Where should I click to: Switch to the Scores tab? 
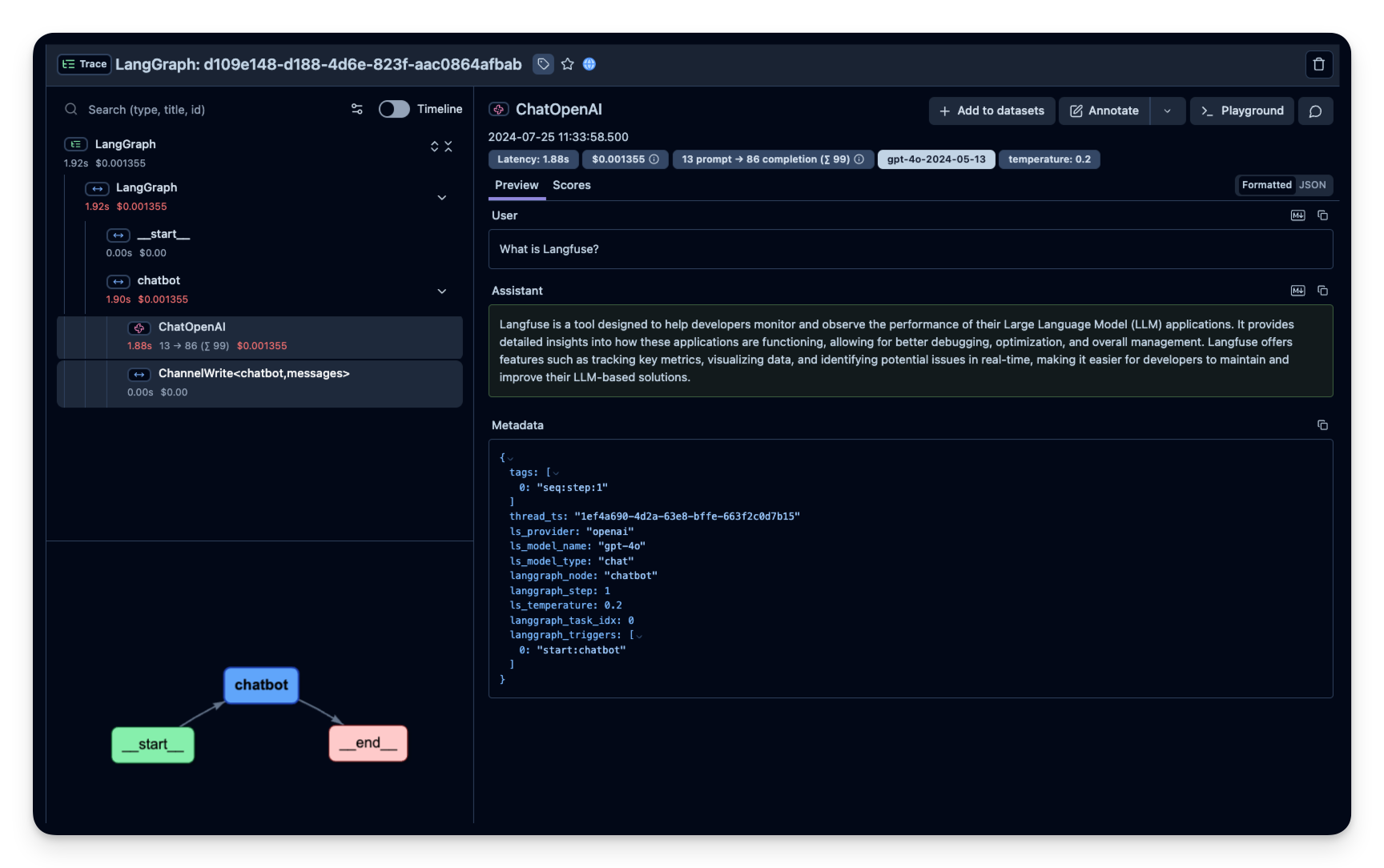click(x=571, y=185)
